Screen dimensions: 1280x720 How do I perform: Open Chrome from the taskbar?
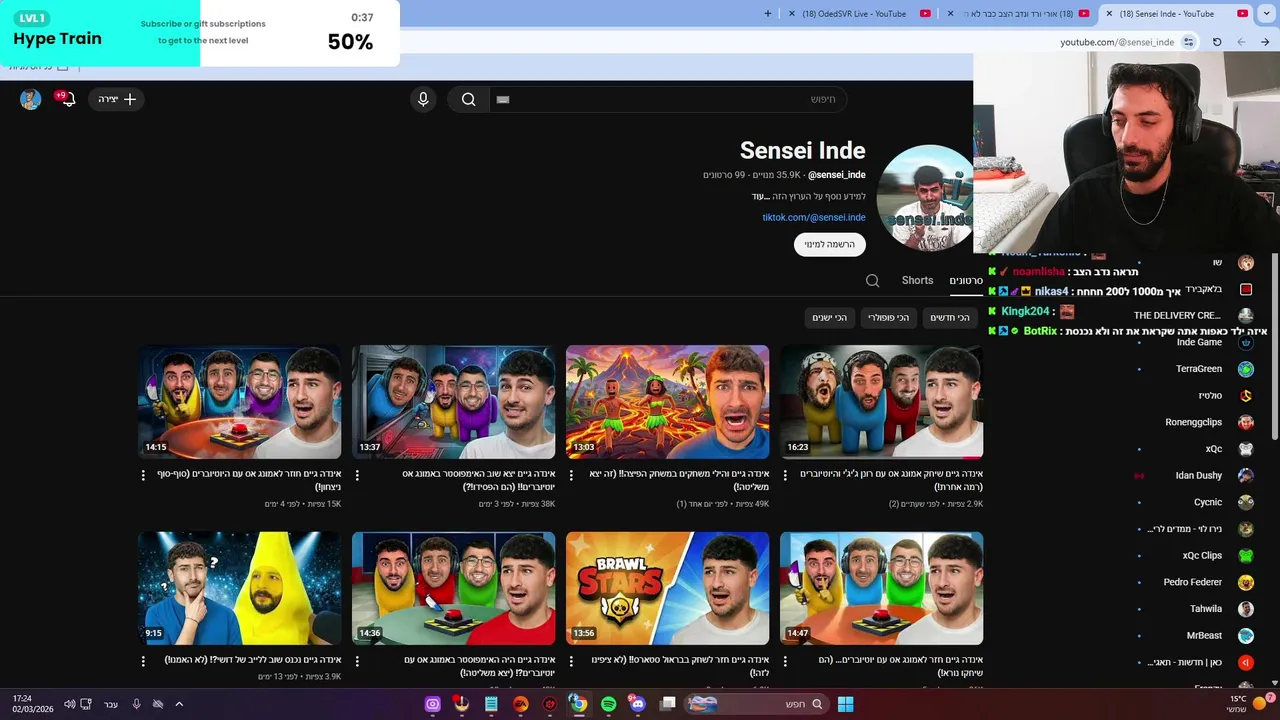click(579, 704)
